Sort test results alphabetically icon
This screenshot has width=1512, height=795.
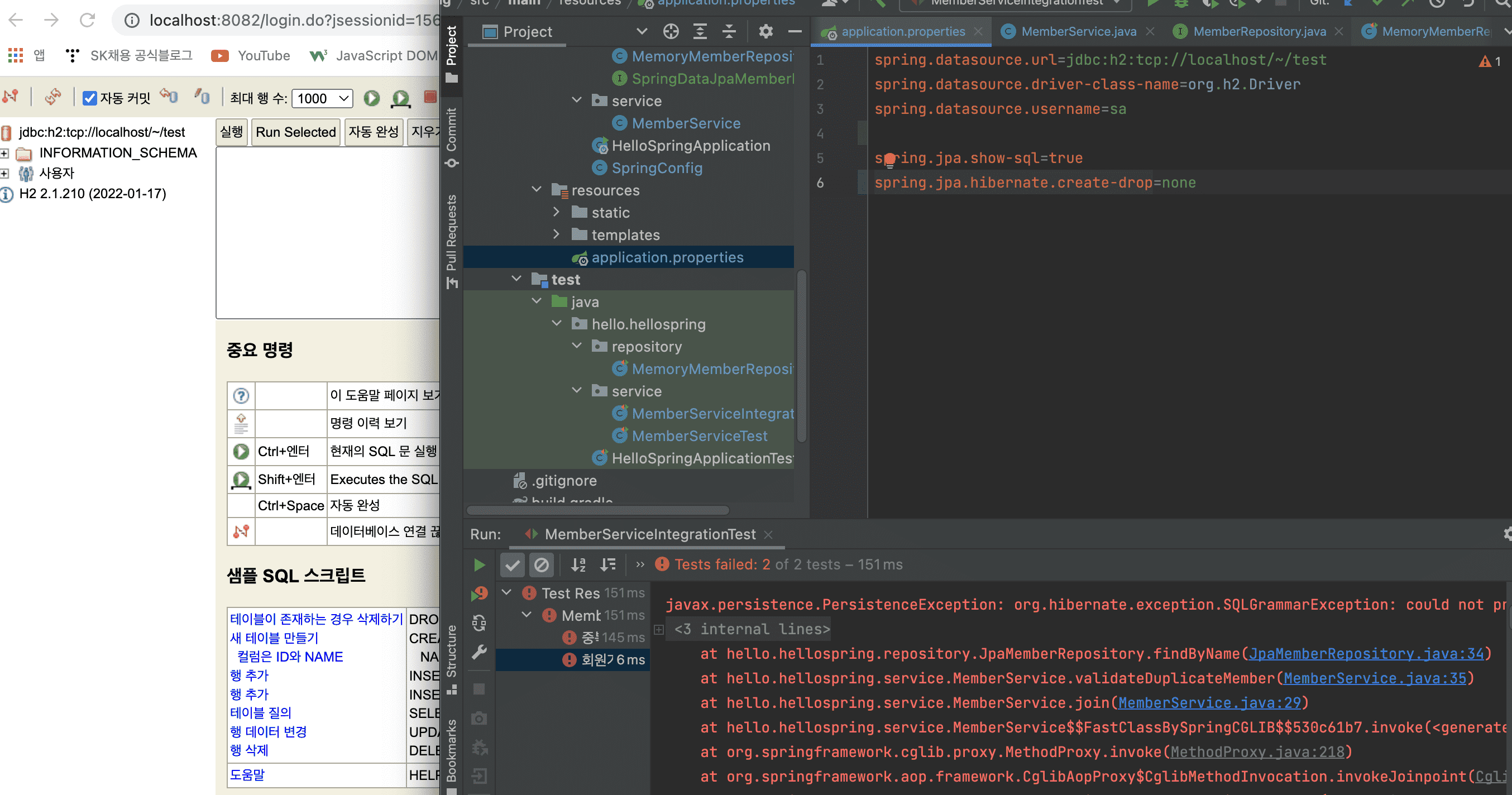click(578, 564)
